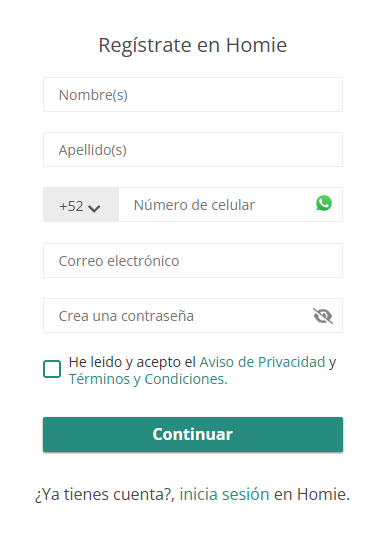The height and width of the screenshot is (545, 388).
Task: Select the Apellido(s) text field
Action: [193, 149]
